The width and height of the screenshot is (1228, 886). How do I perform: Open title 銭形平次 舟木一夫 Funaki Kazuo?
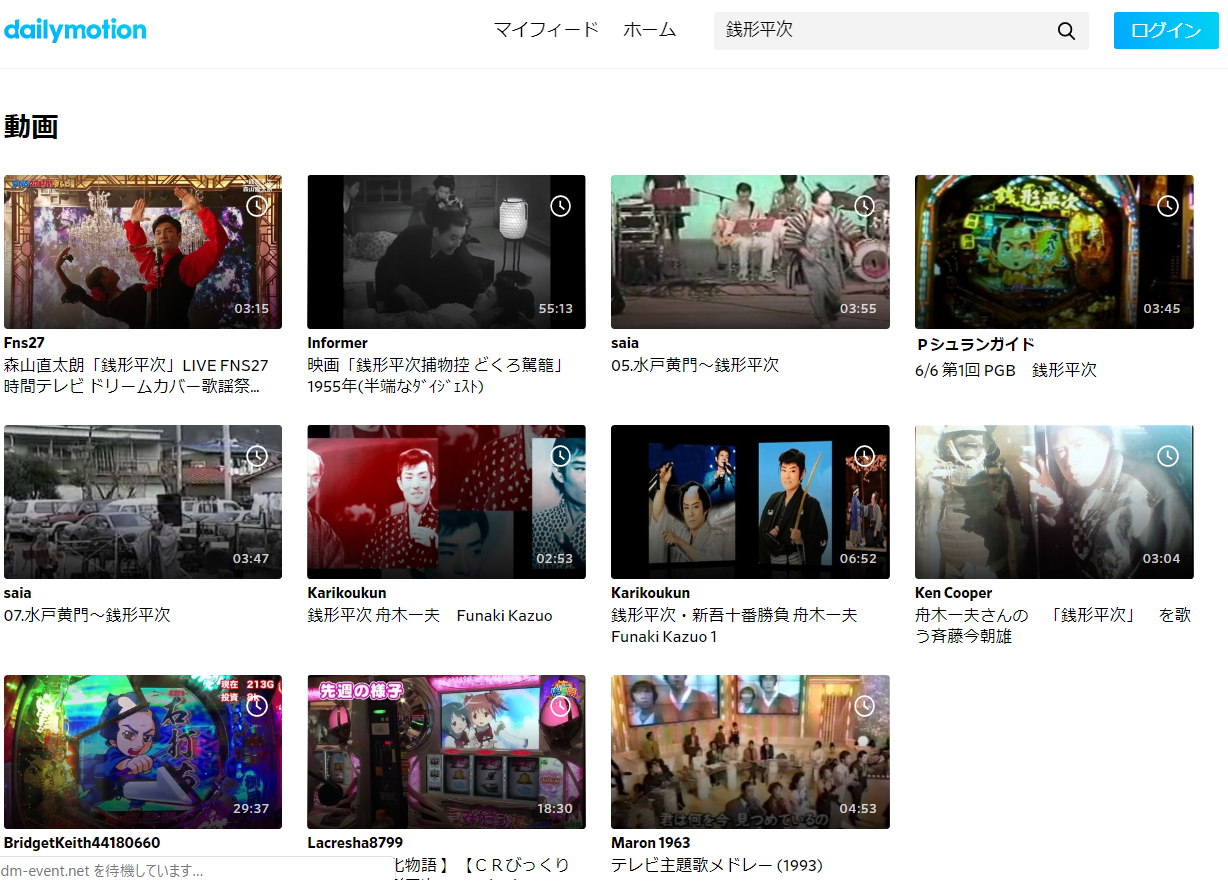pyautogui.click(x=430, y=615)
